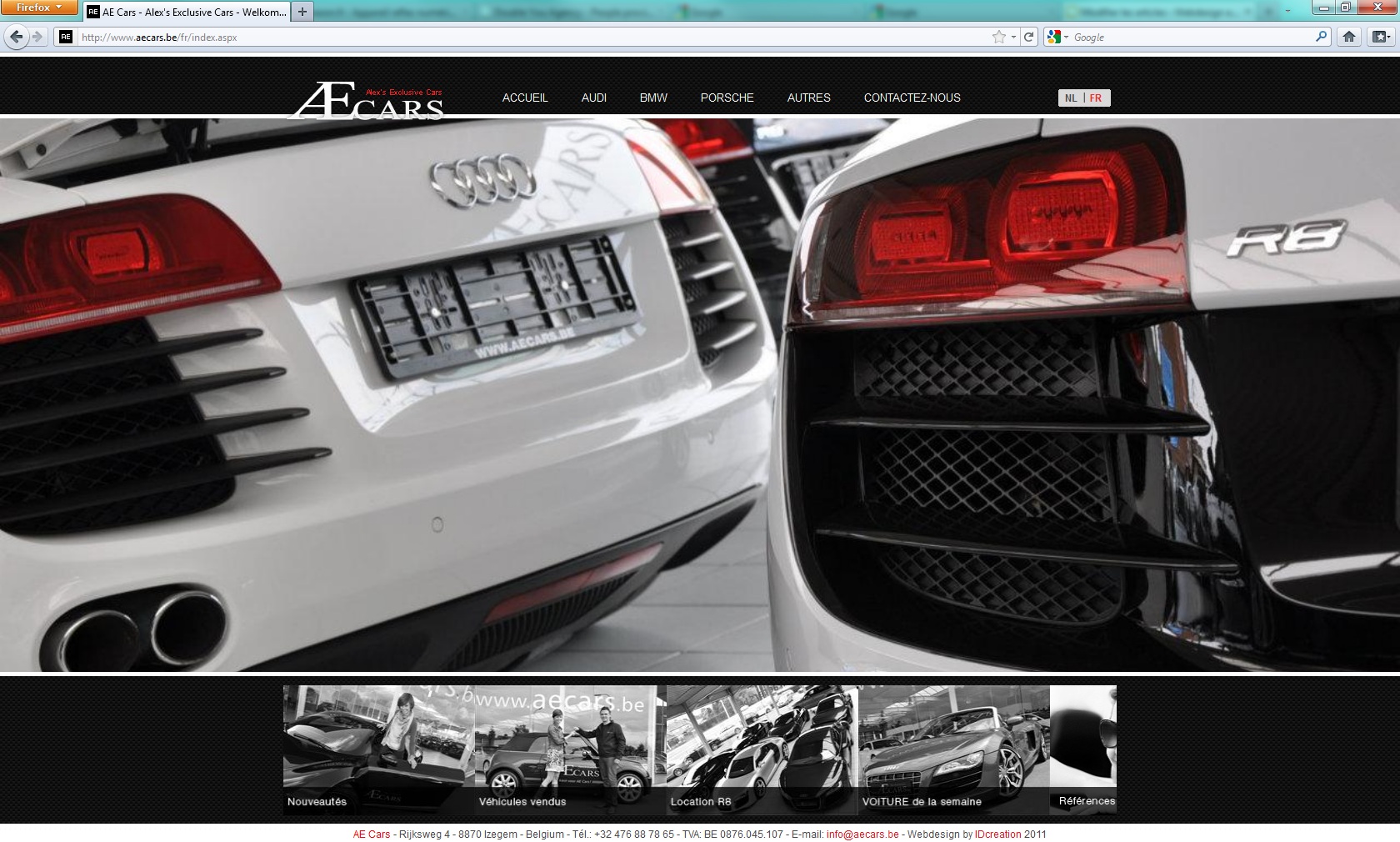Open the CONTACTEZ-NOUS menu item
This screenshot has height=842, width=1400.
pos(912,98)
